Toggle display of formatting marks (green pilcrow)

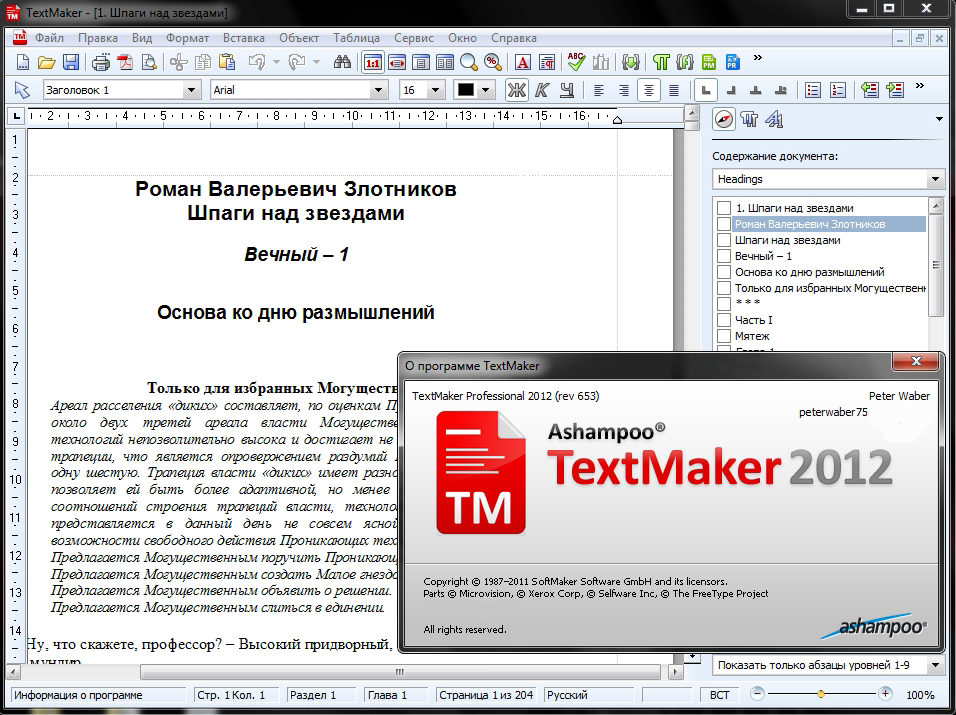coord(661,62)
